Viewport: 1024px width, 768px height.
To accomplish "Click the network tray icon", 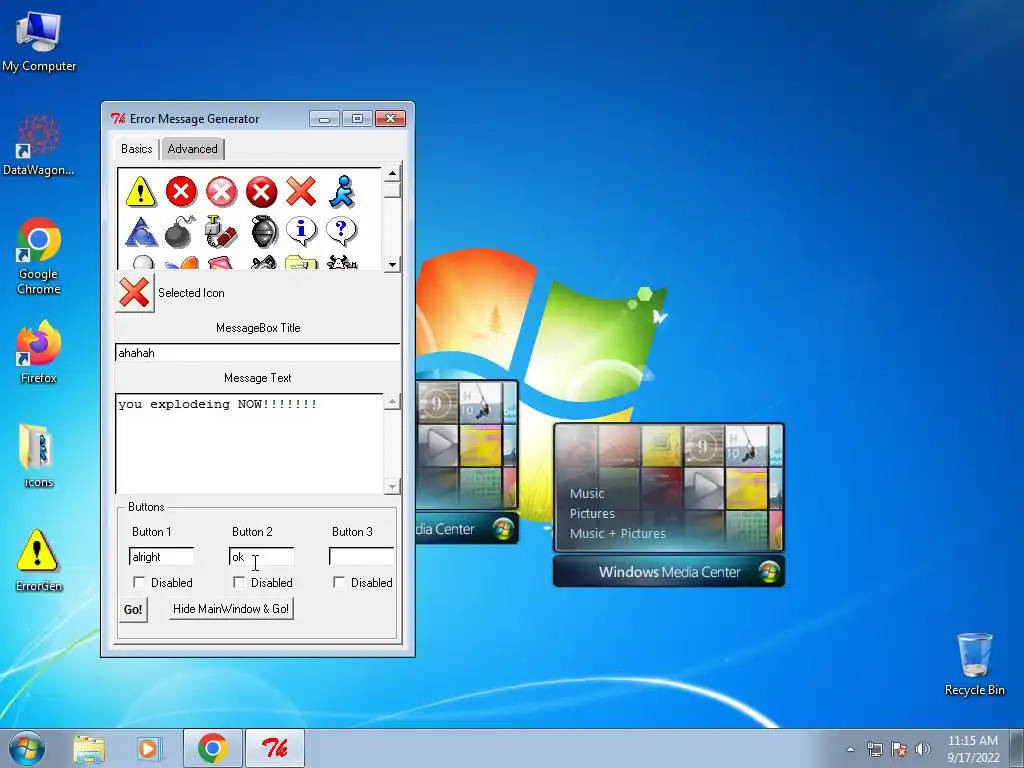I will click(874, 749).
